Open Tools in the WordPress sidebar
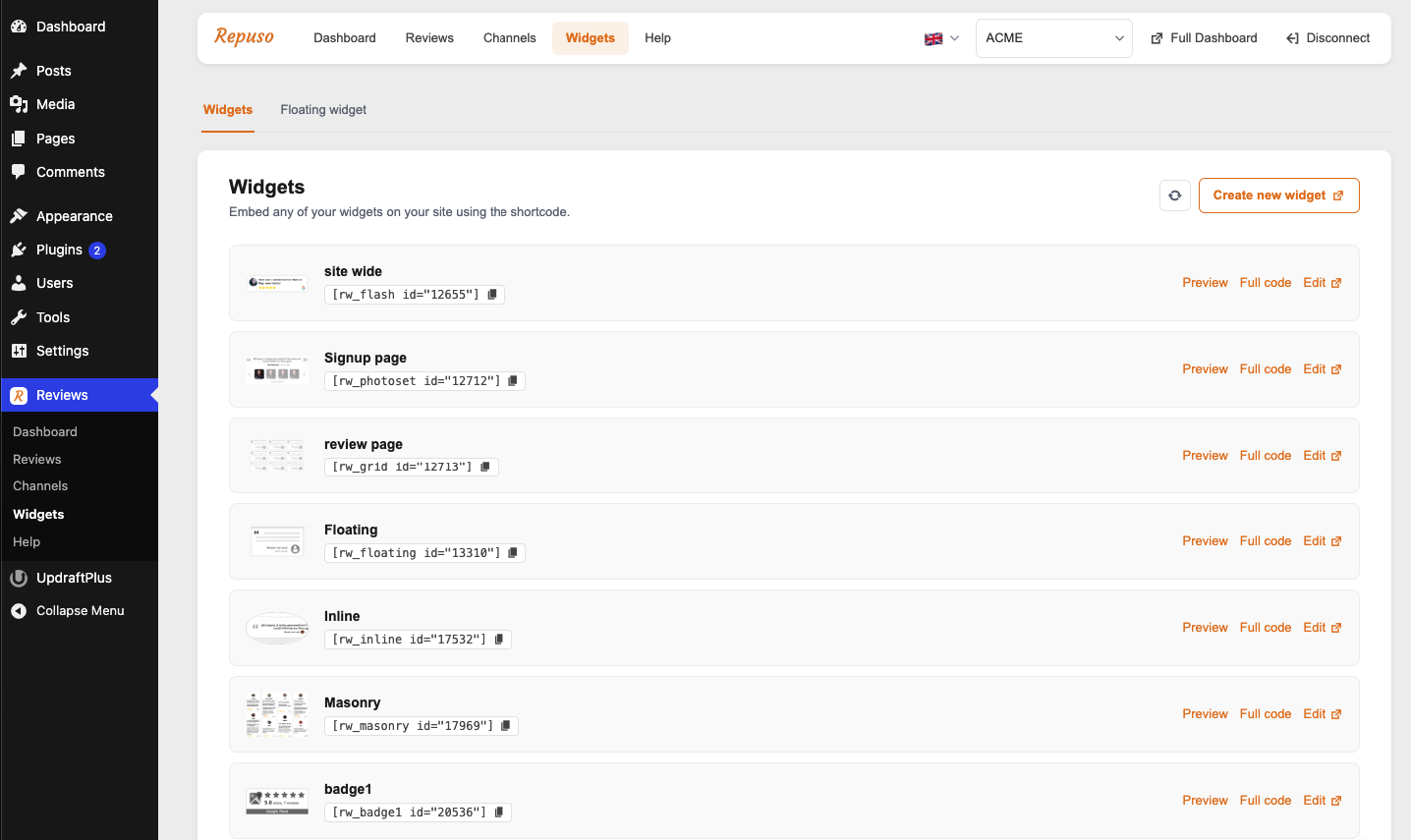This screenshot has width=1411, height=840. pyautogui.click(x=79, y=317)
